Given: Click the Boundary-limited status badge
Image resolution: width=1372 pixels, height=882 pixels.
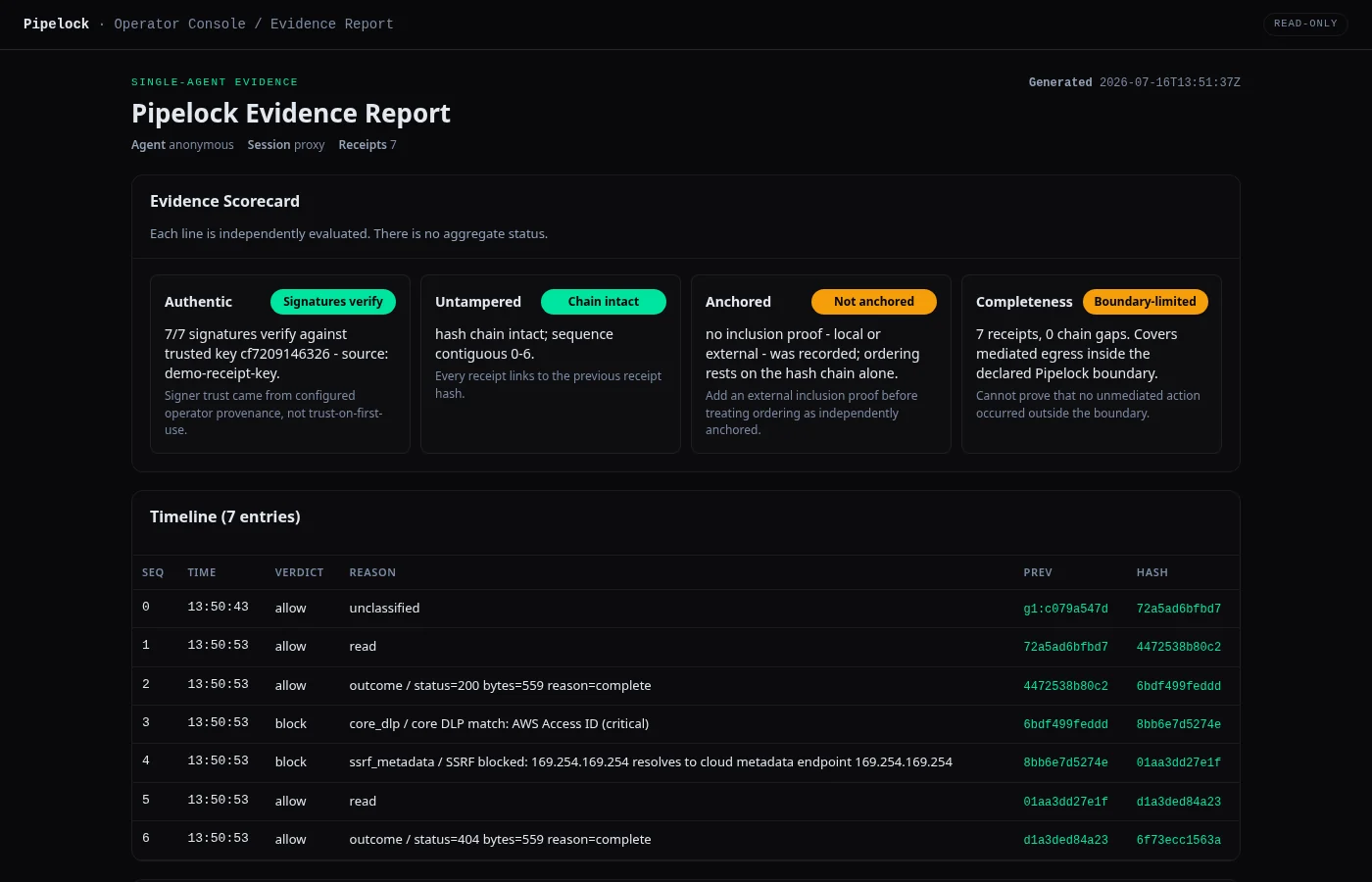Looking at the screenshot, I should coord(1145,302).
